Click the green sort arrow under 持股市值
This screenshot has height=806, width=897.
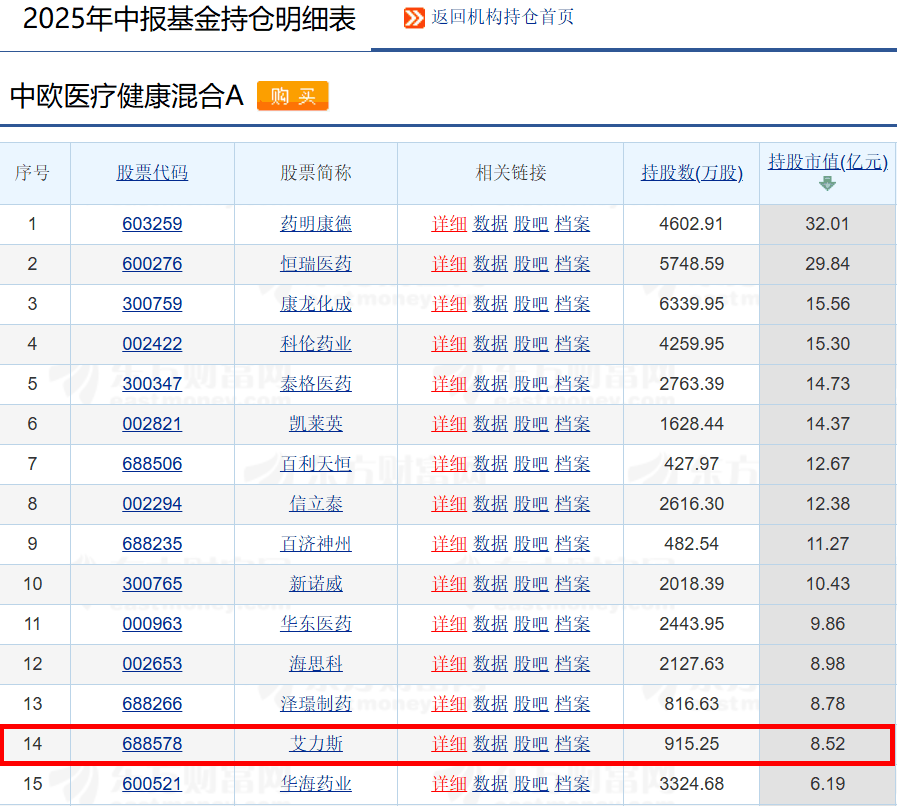pos(827,184)
